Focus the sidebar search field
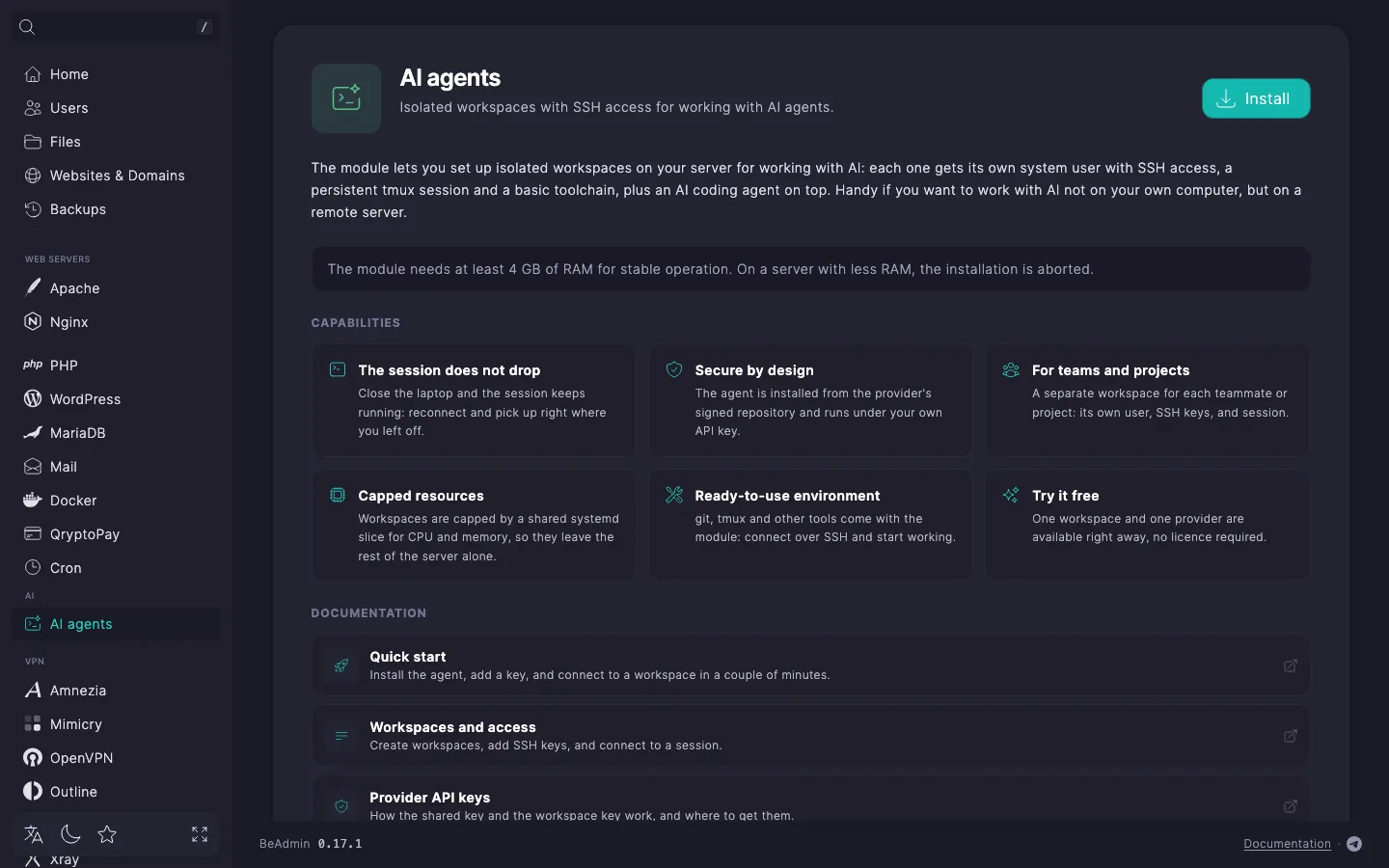Viewport: 1389px width, 868px height. point(116,27)
